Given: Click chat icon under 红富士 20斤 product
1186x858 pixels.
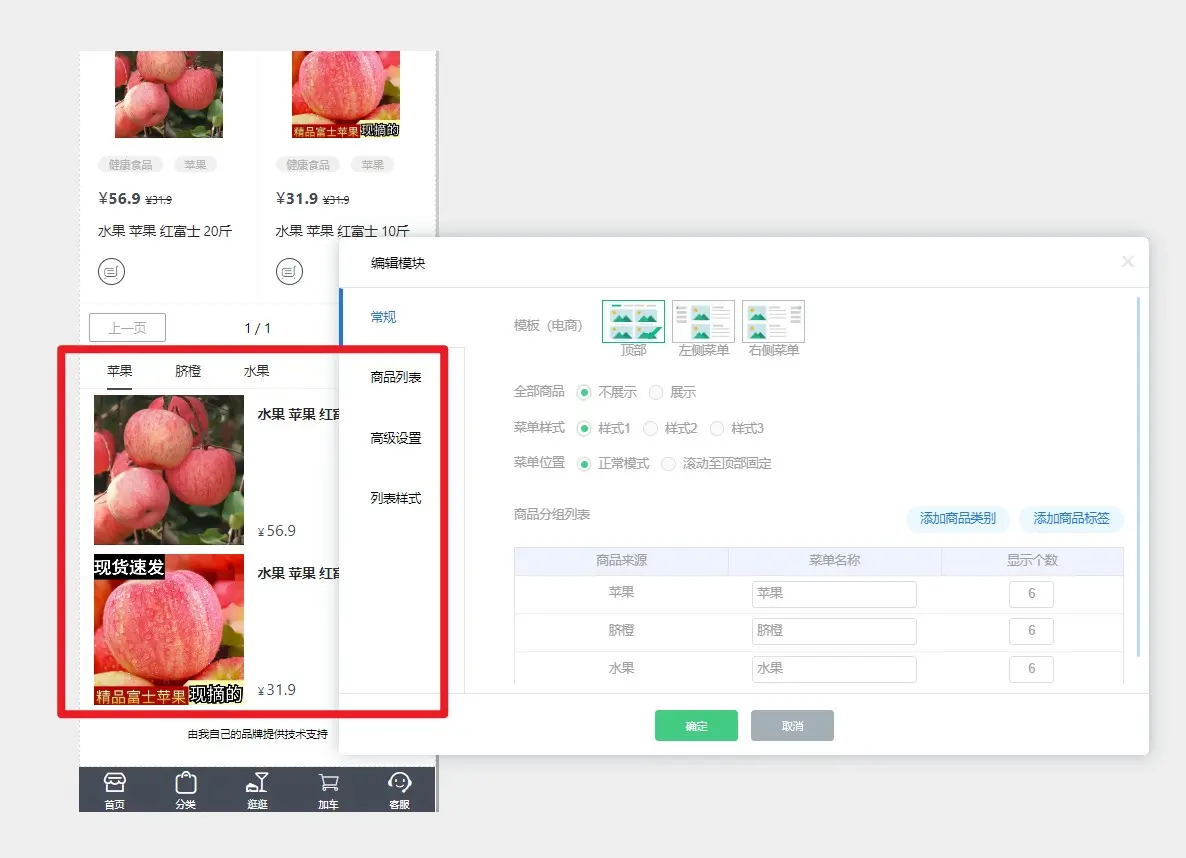Looking at the screenshot, I should (x=112, y=271).
